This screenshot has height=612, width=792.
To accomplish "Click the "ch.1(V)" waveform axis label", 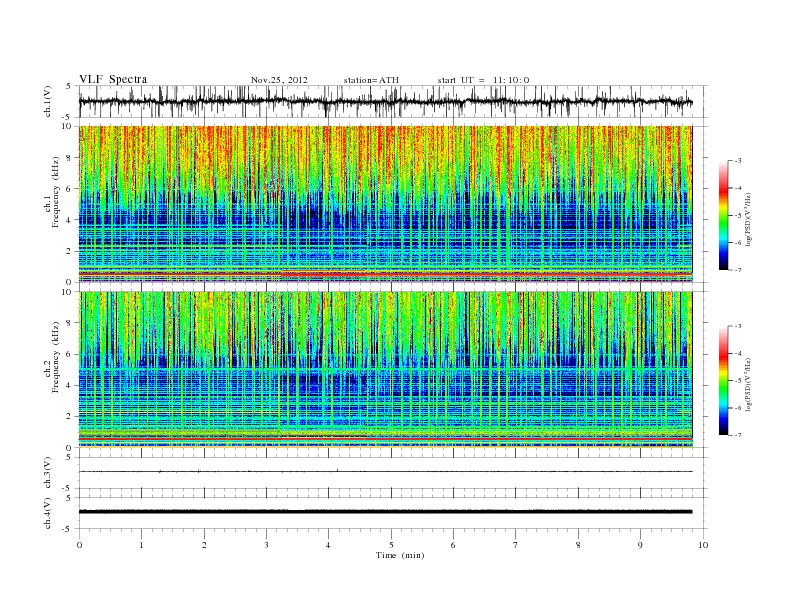I will [x=48, y=101].
